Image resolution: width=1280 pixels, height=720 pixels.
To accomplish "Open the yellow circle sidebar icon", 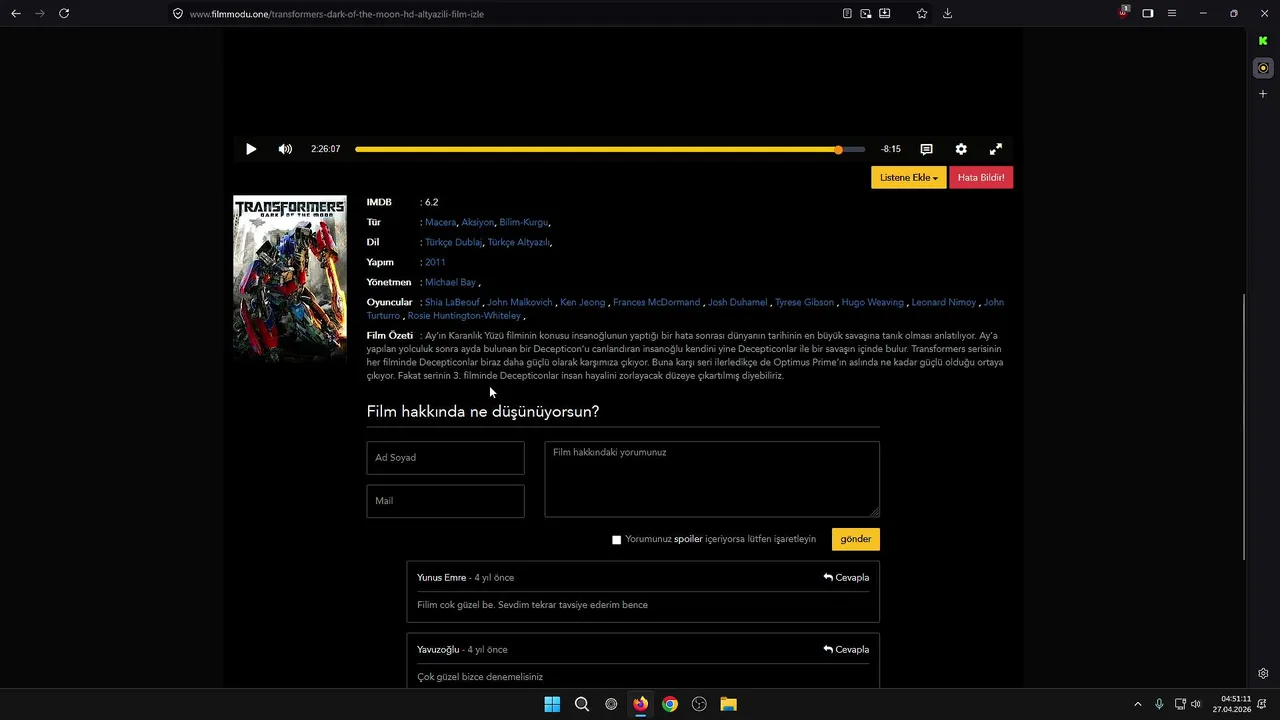I will pos(1263,68).
